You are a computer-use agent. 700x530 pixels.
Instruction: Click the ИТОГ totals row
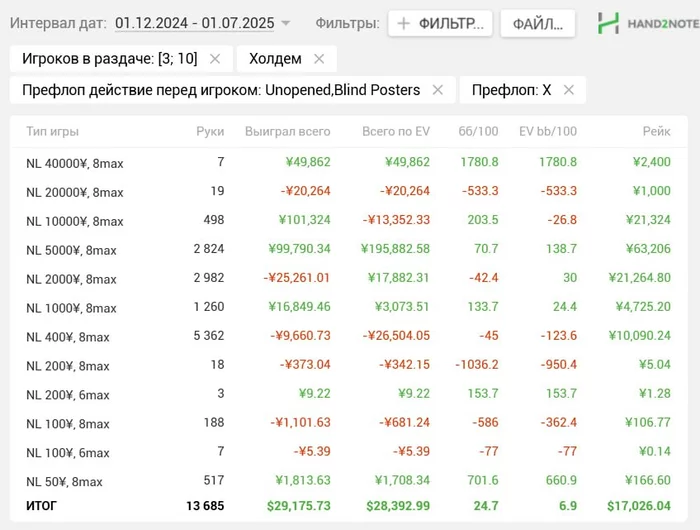42,506
